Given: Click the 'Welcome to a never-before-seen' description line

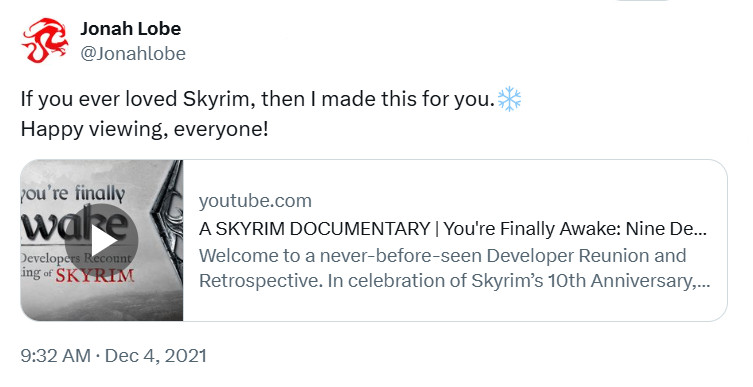Looking at the screenshot, I should point(442,255).
